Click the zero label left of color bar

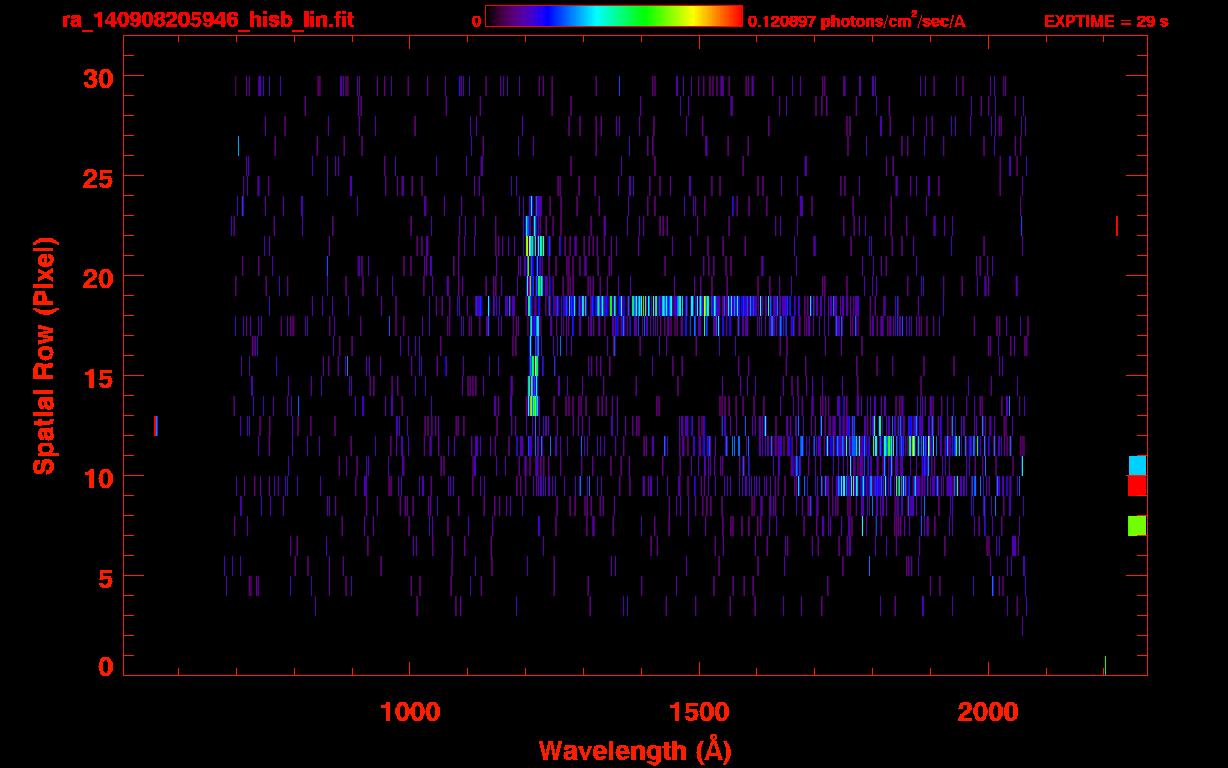coord(477,21)
